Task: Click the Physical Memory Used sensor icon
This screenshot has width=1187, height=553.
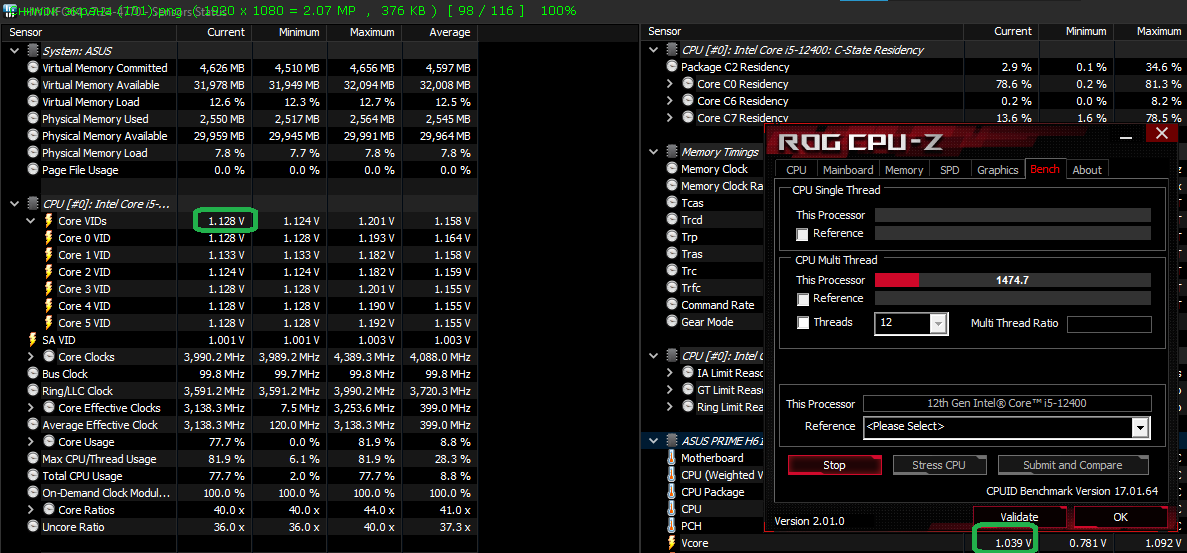Action: pos(33,119)
